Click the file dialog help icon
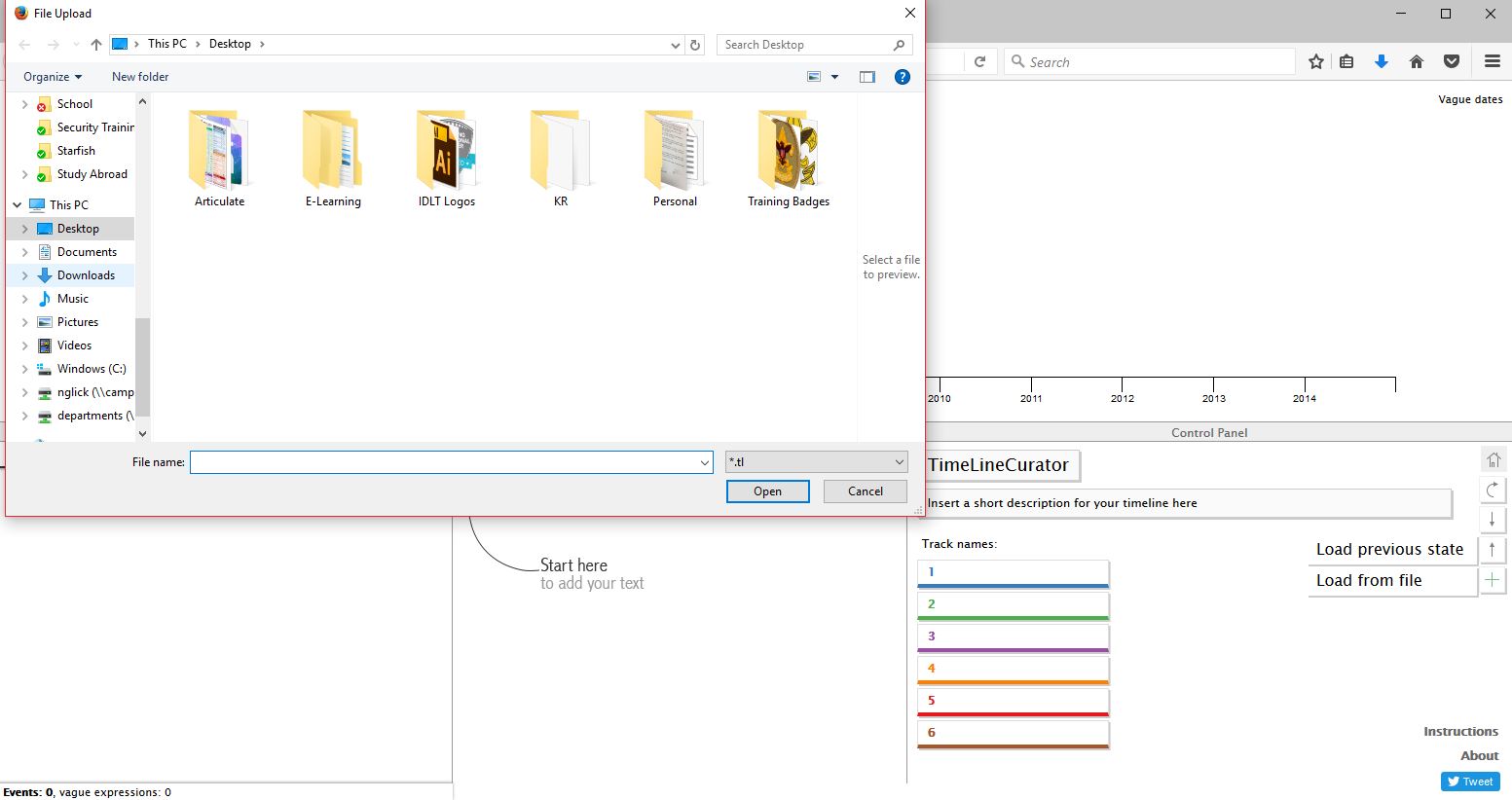Viewport: 1512px width, 800px height. point(903,77)
